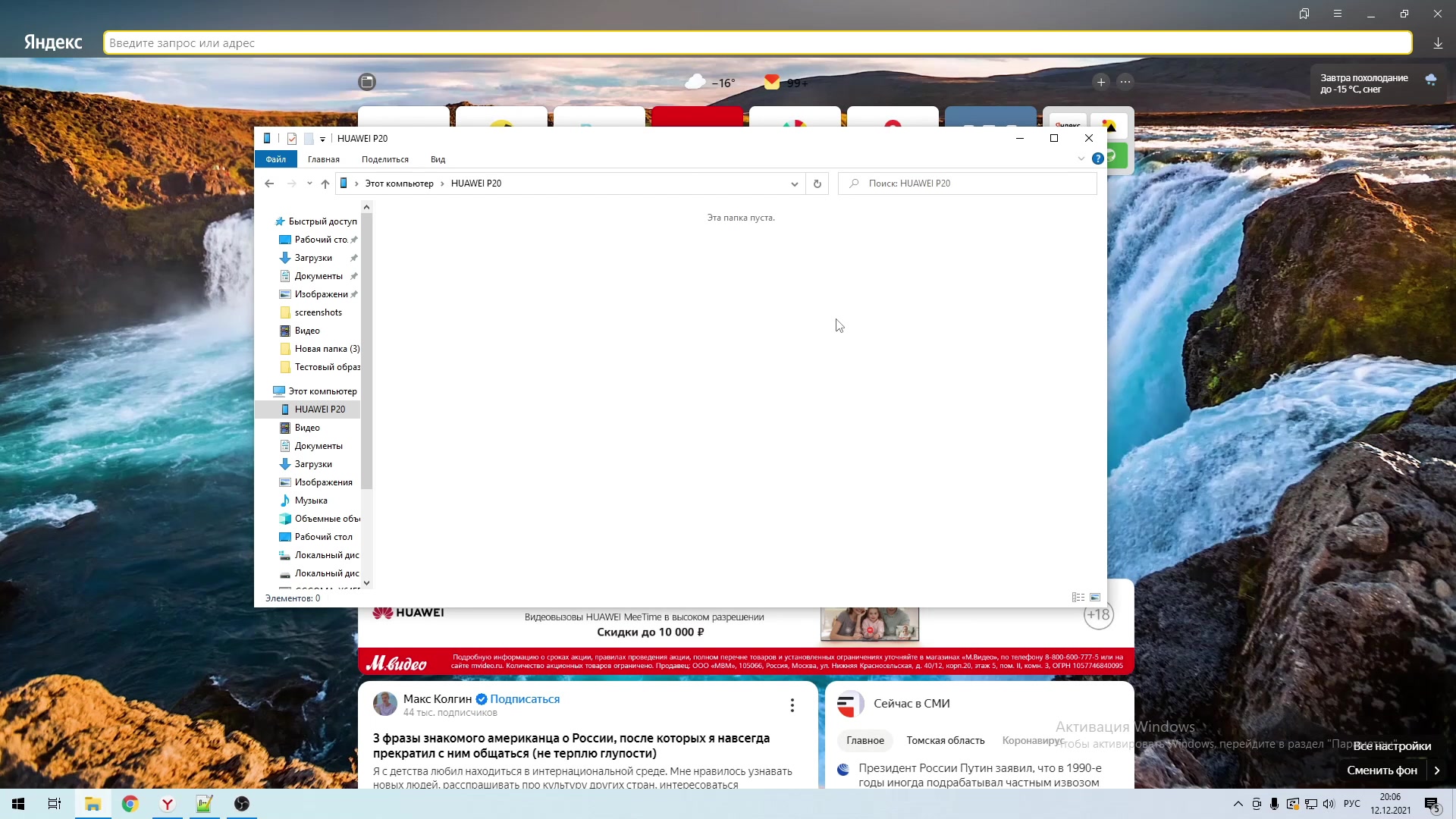Screen dimensions: 1456x819
Task: Open pinned Документы under quick access
Action: coord(318,276)
